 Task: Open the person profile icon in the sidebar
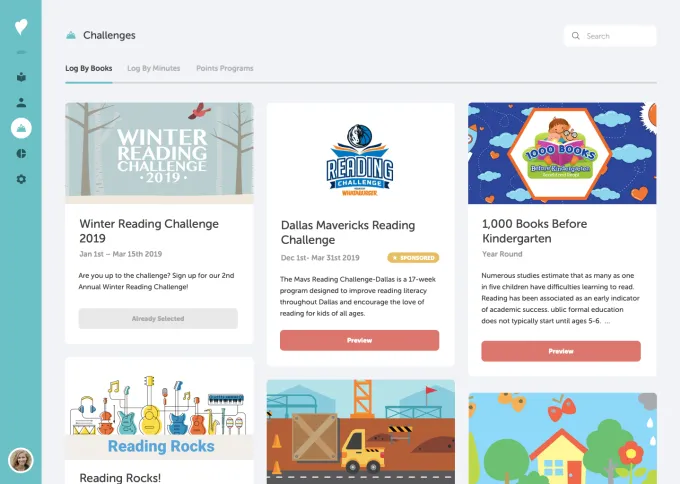click(21, 103)
